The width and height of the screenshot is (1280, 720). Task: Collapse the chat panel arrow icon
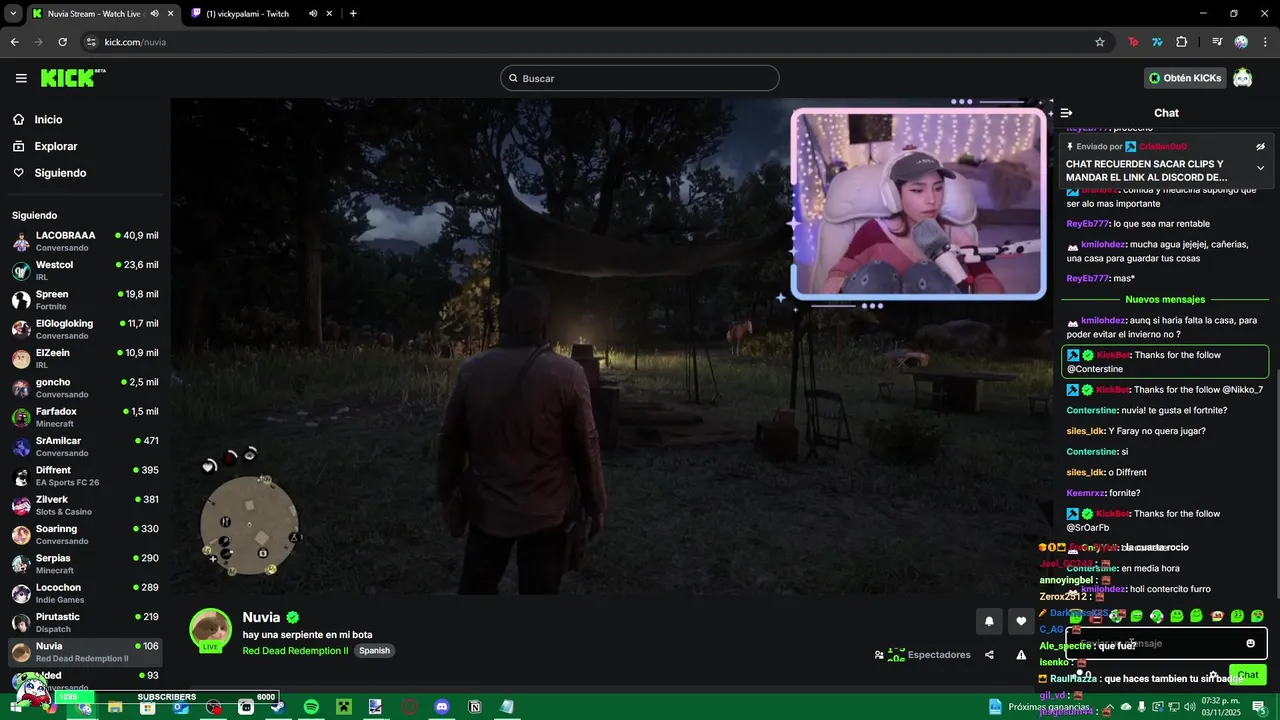tap(1067, 113)
